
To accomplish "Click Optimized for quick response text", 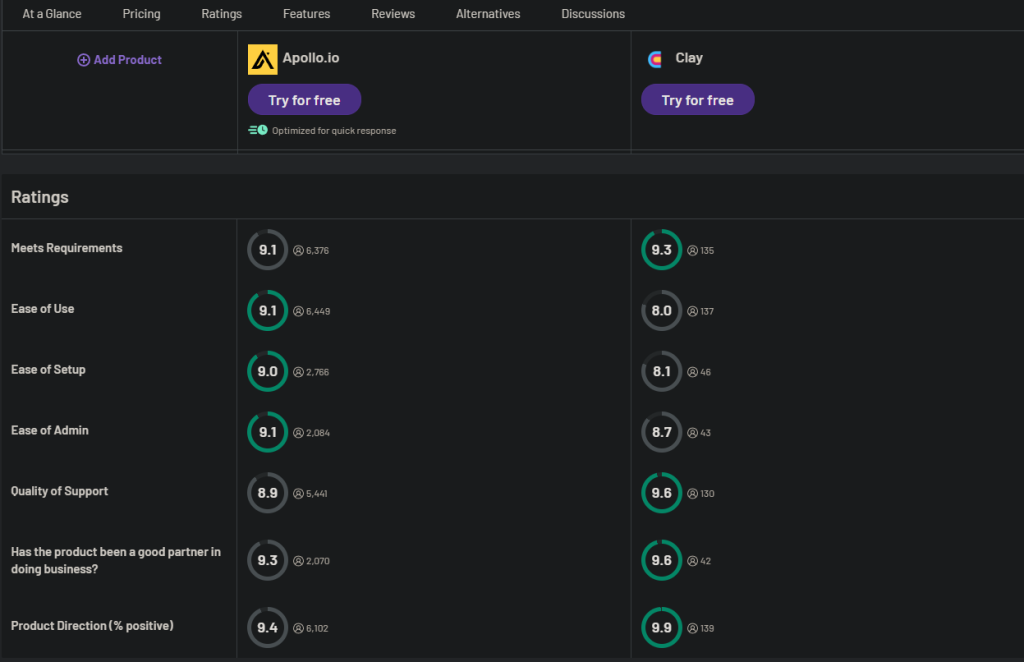I will click(x=334, y=131).
